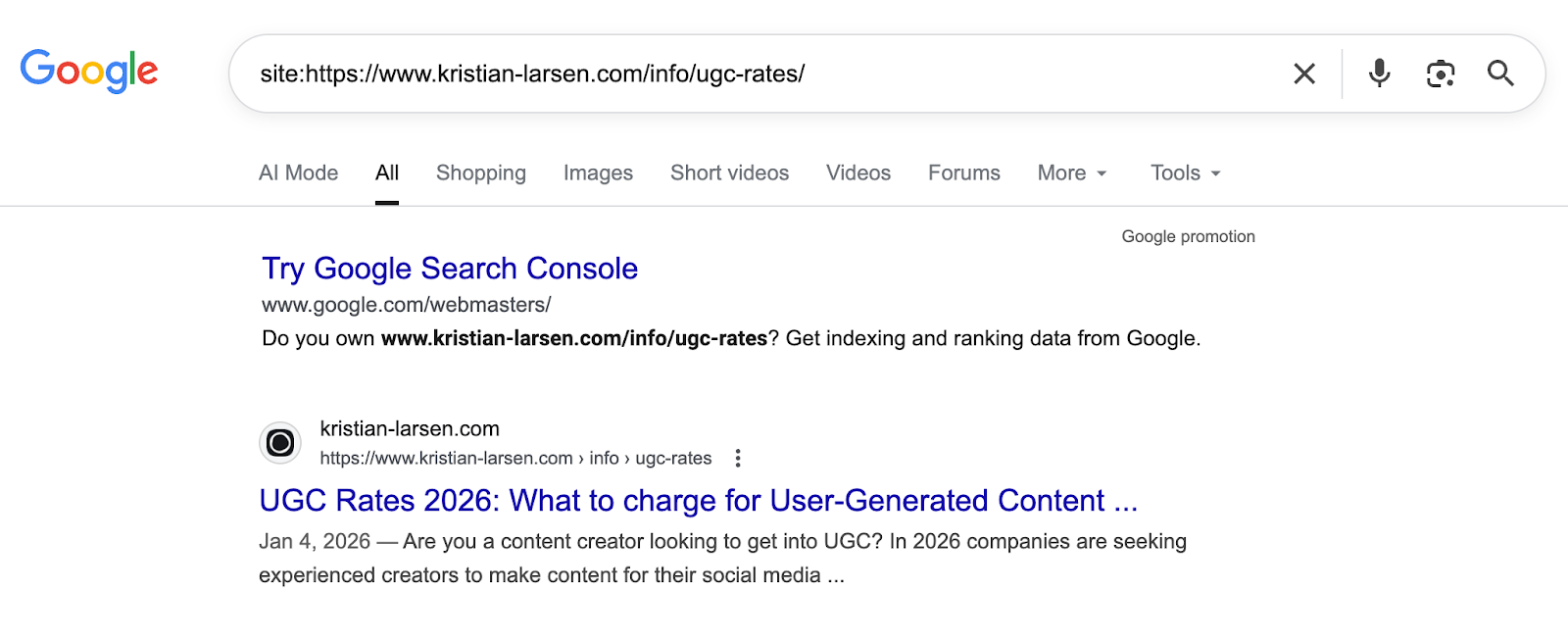
Task: Open Google Lens image search
Action: pos(1440,74)
